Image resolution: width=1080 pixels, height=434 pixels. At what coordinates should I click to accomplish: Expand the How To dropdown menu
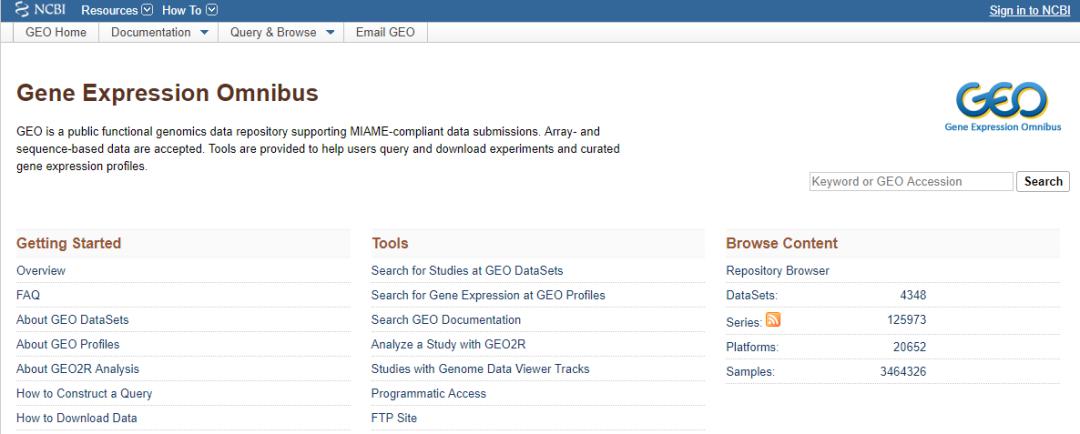[x=189, y=10]
